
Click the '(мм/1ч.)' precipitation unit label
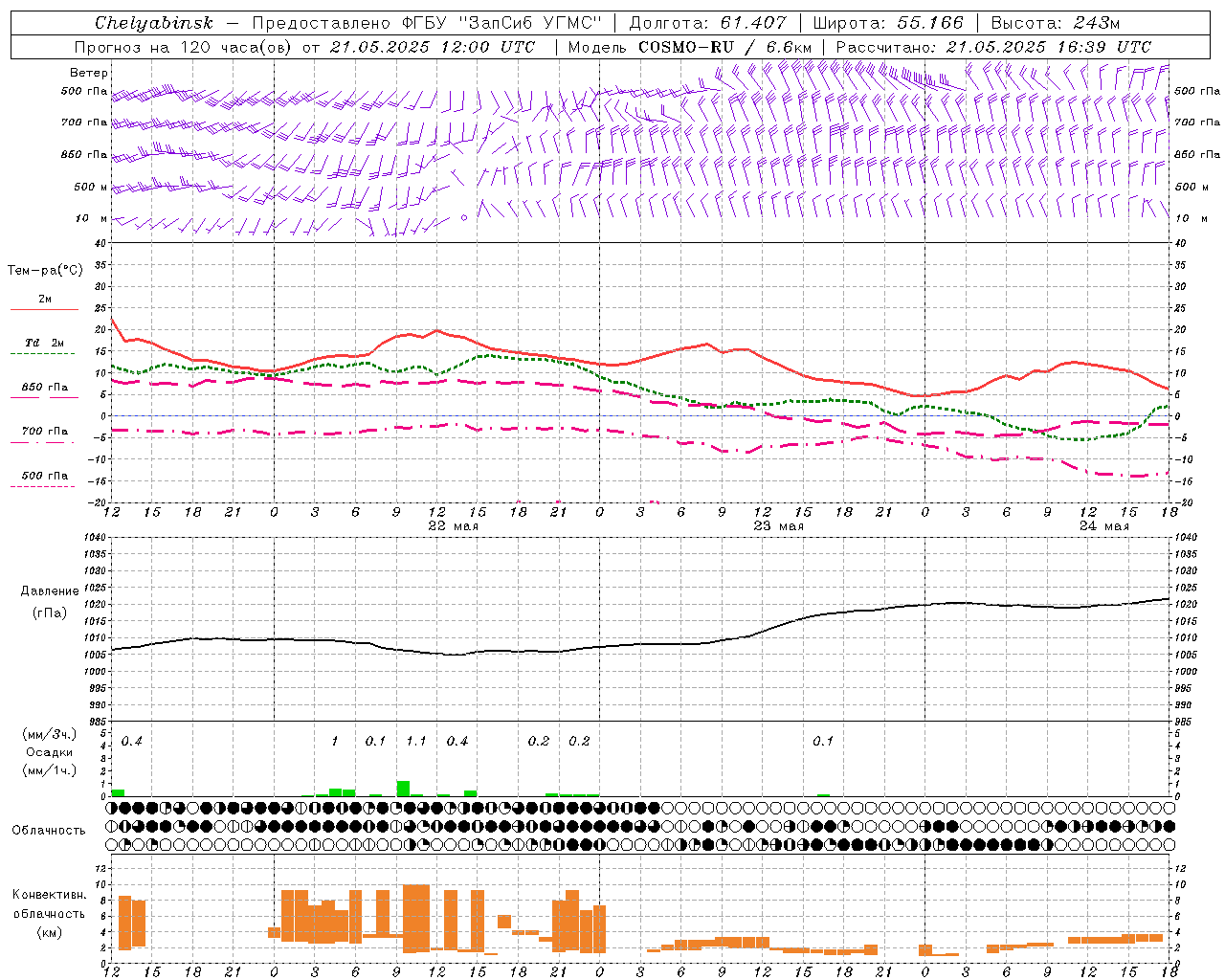click(x=49, y=770)
